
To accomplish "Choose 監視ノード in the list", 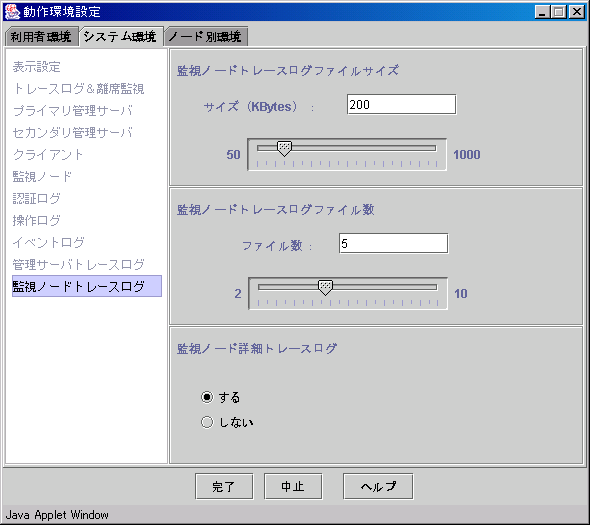I will coord(42,176).
